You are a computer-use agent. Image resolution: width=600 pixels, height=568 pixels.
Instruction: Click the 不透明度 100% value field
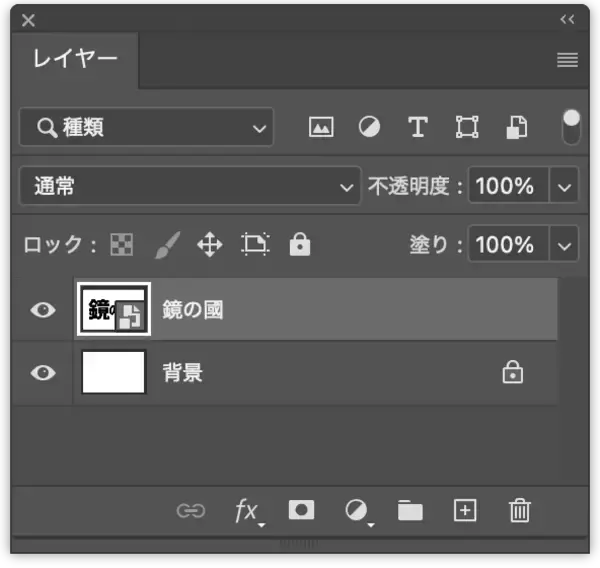tap(509, 186)
